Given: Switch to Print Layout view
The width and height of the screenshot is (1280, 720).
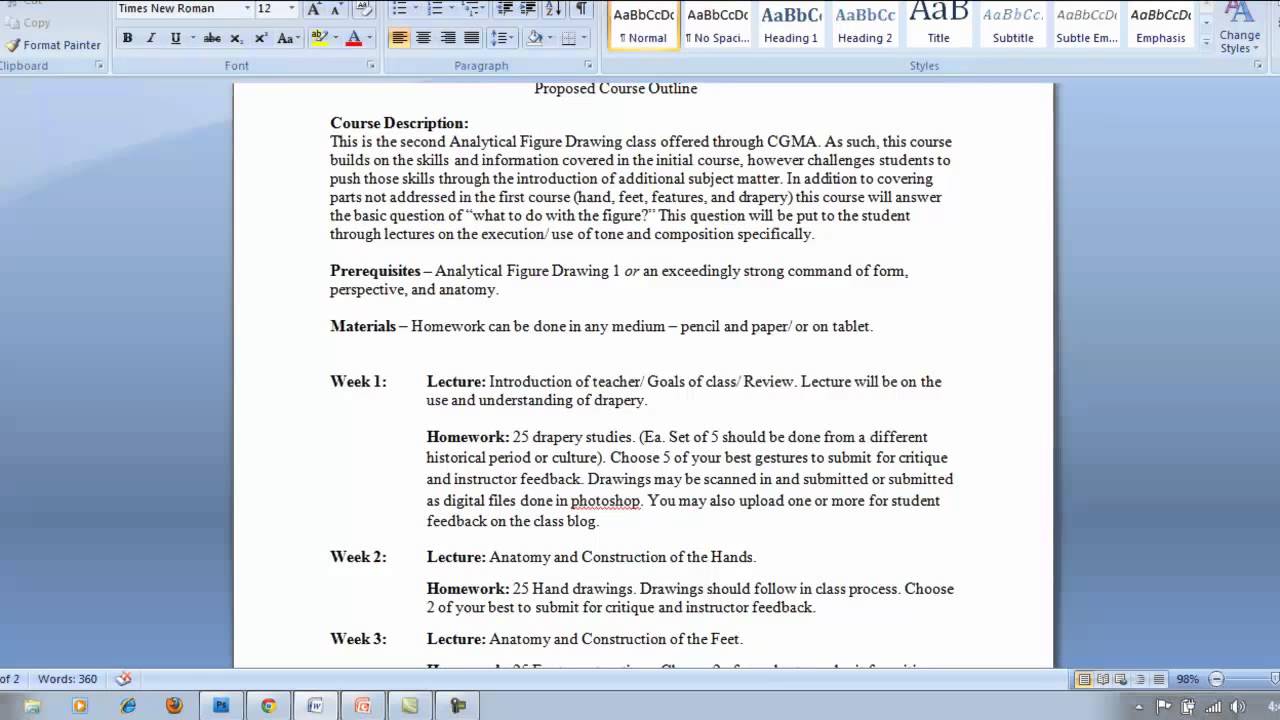Looking at the screenshot, I should (x=1084, y=679).
